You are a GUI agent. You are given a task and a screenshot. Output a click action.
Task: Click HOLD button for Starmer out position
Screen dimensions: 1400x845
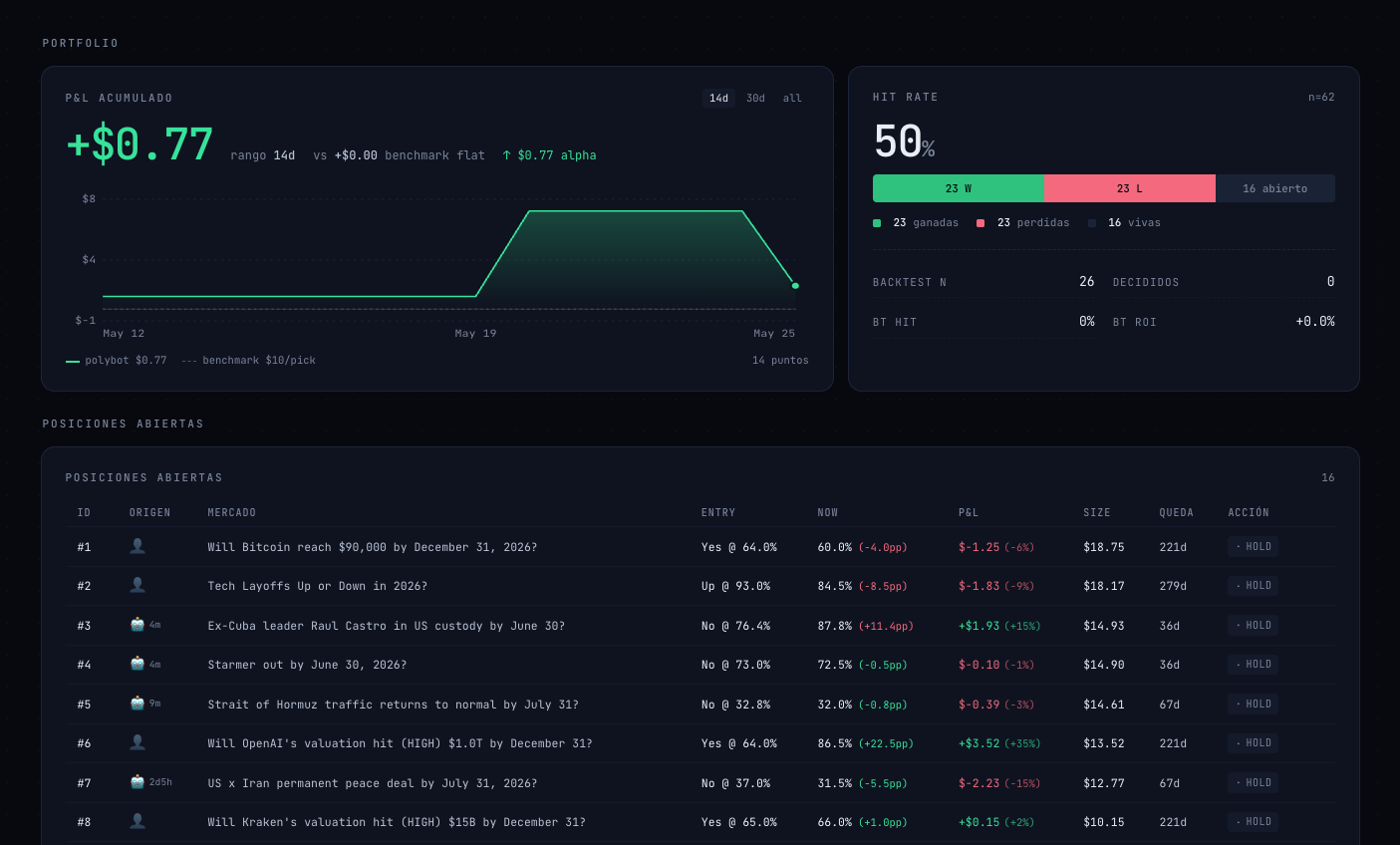(1254, 664)
